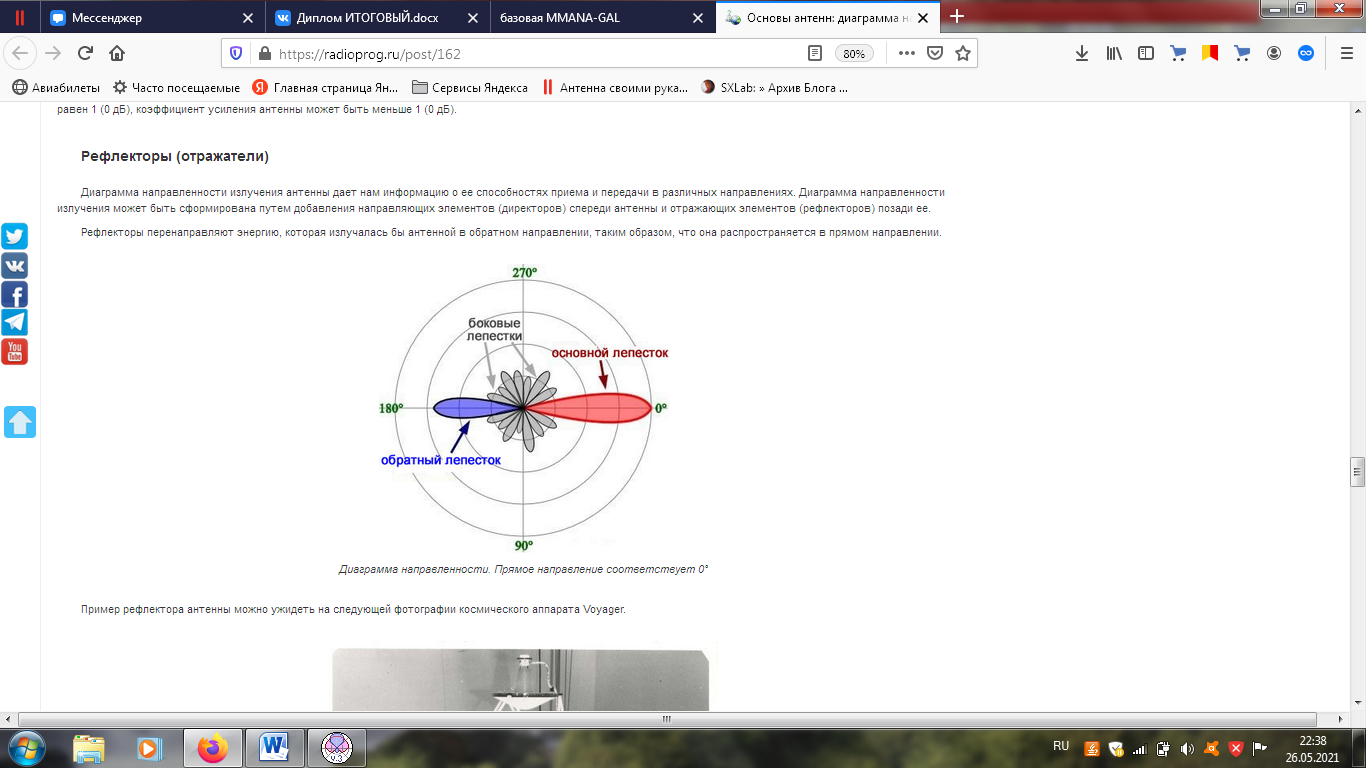Click the pinned red tab
The width and height of the screenshot is (1366, 768).
pos(19,17)
